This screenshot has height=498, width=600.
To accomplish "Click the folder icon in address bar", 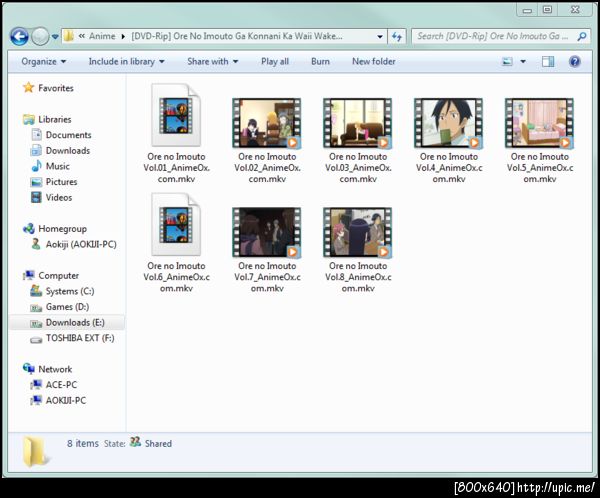I will 69,36.
